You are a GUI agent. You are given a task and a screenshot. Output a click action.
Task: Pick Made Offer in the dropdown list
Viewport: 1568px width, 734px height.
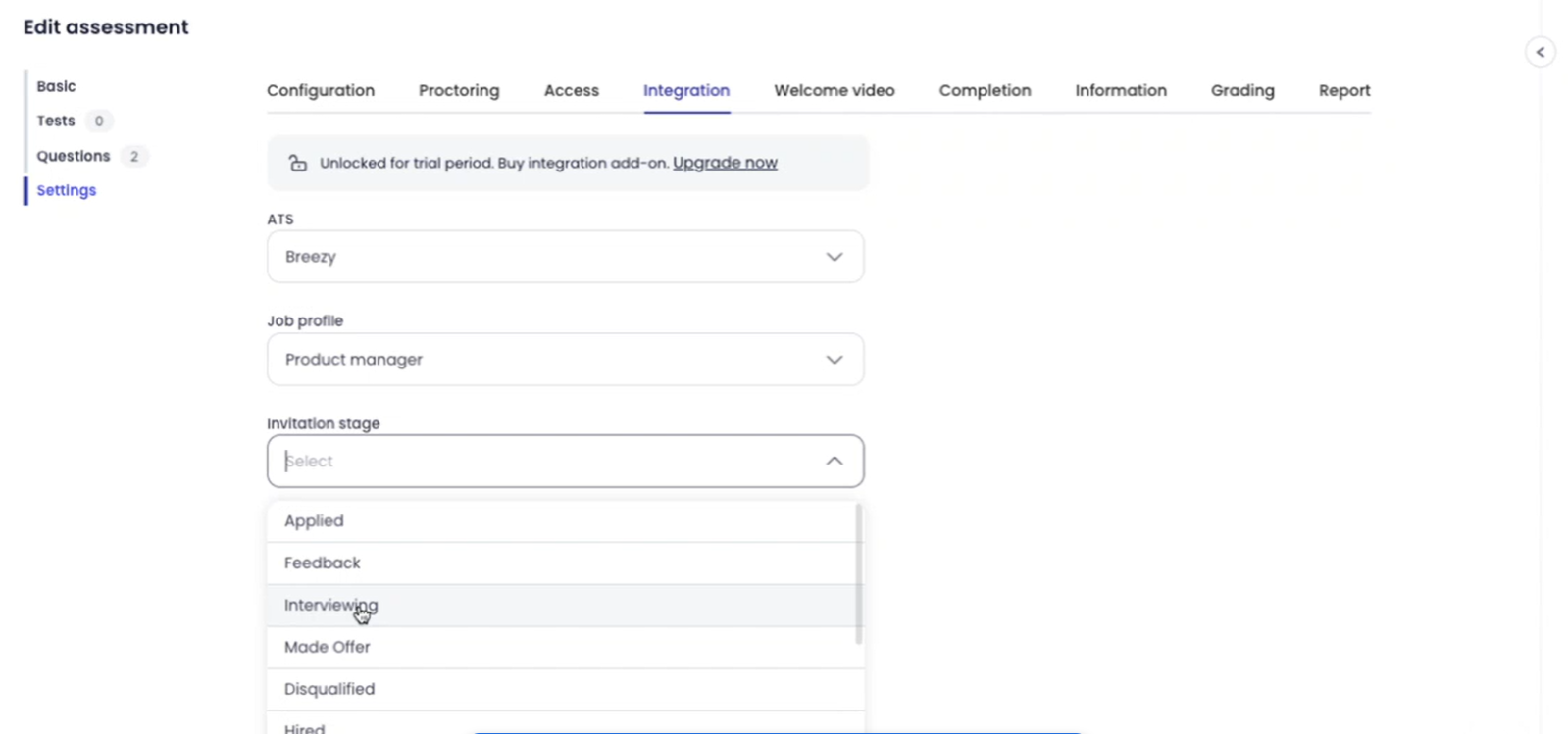point(328,648)
